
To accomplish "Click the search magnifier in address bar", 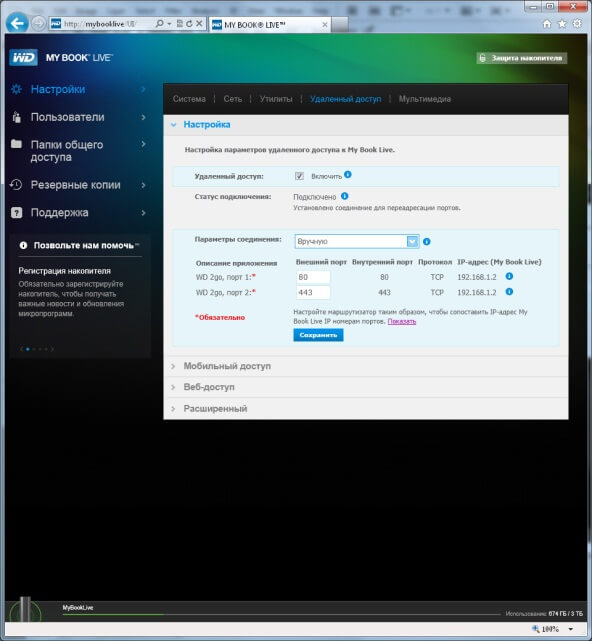I will tap(159, 24).
